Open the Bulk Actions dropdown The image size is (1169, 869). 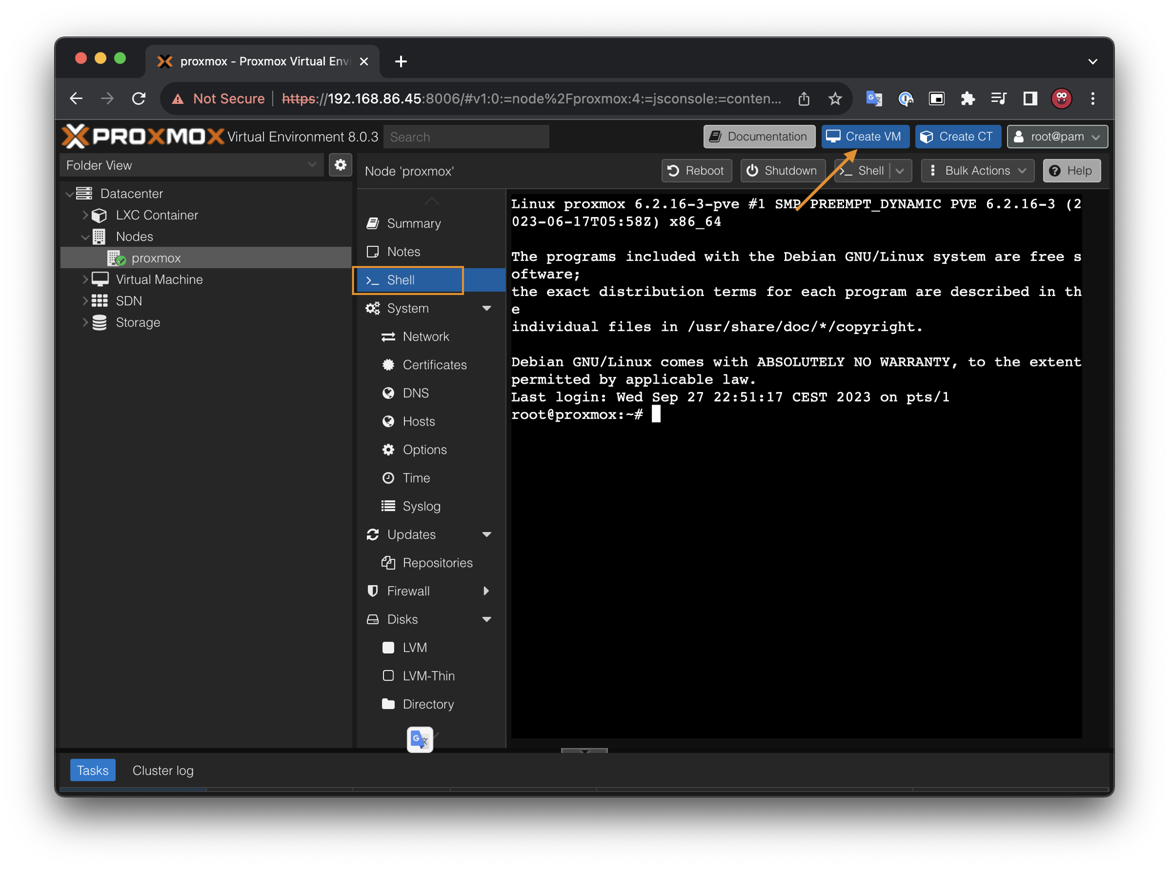point(977,171)
